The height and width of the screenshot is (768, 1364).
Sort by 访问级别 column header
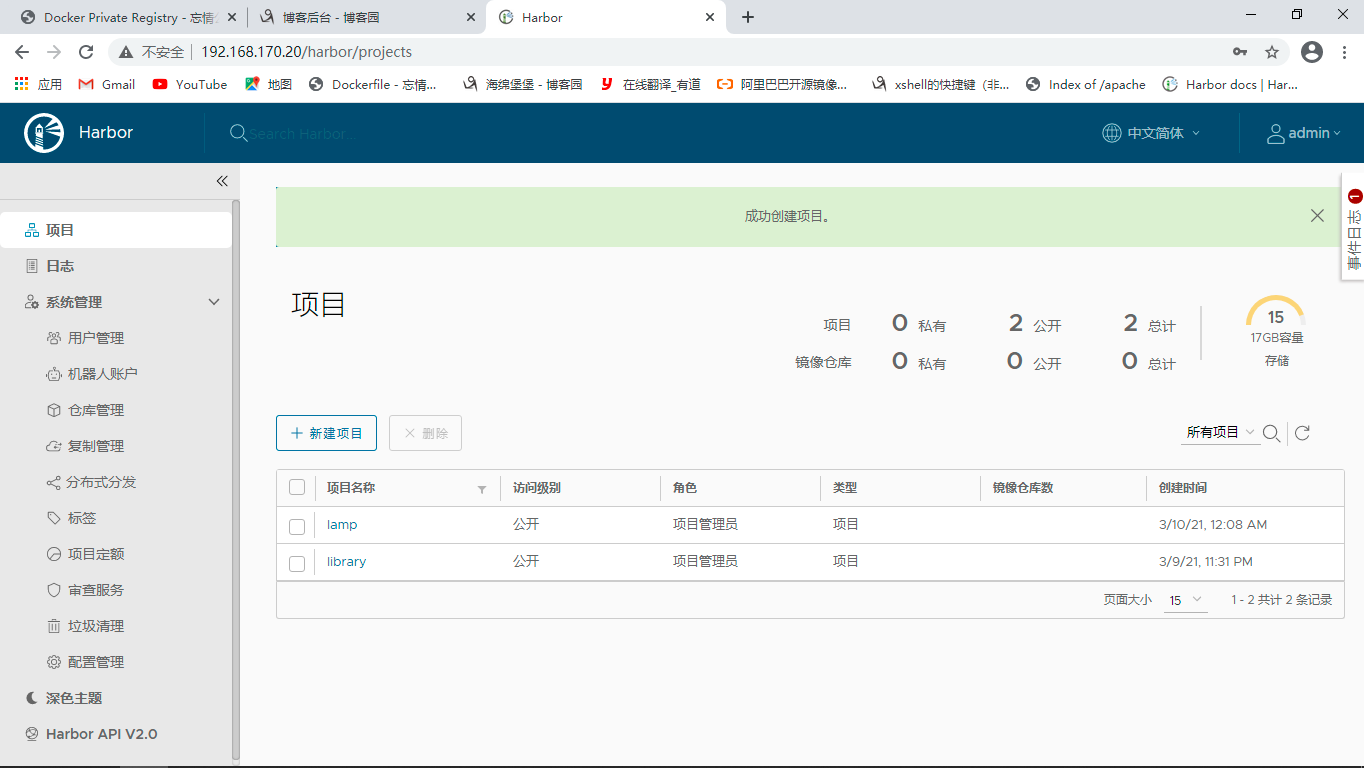537,488
